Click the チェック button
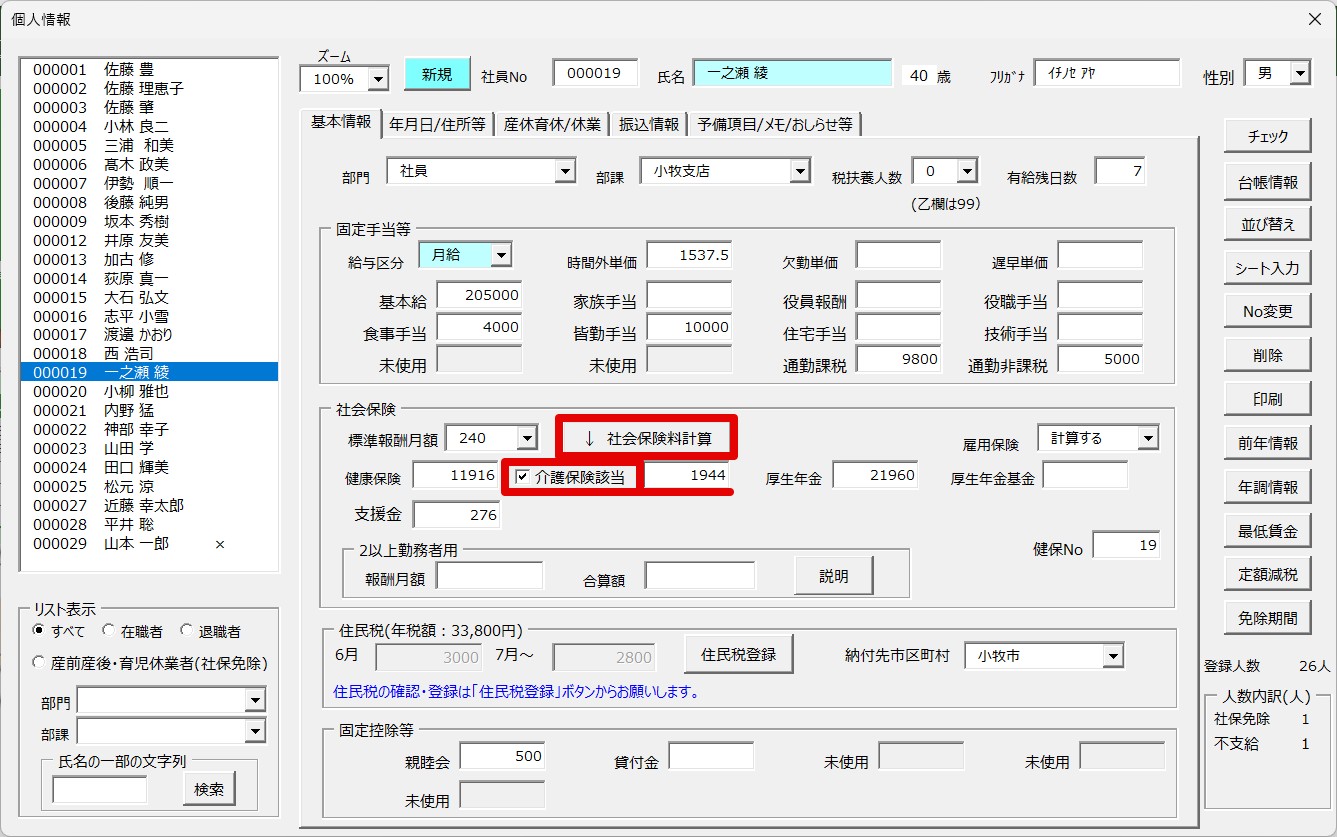This screenshot has height=837, width=1337. [1268, 136]
